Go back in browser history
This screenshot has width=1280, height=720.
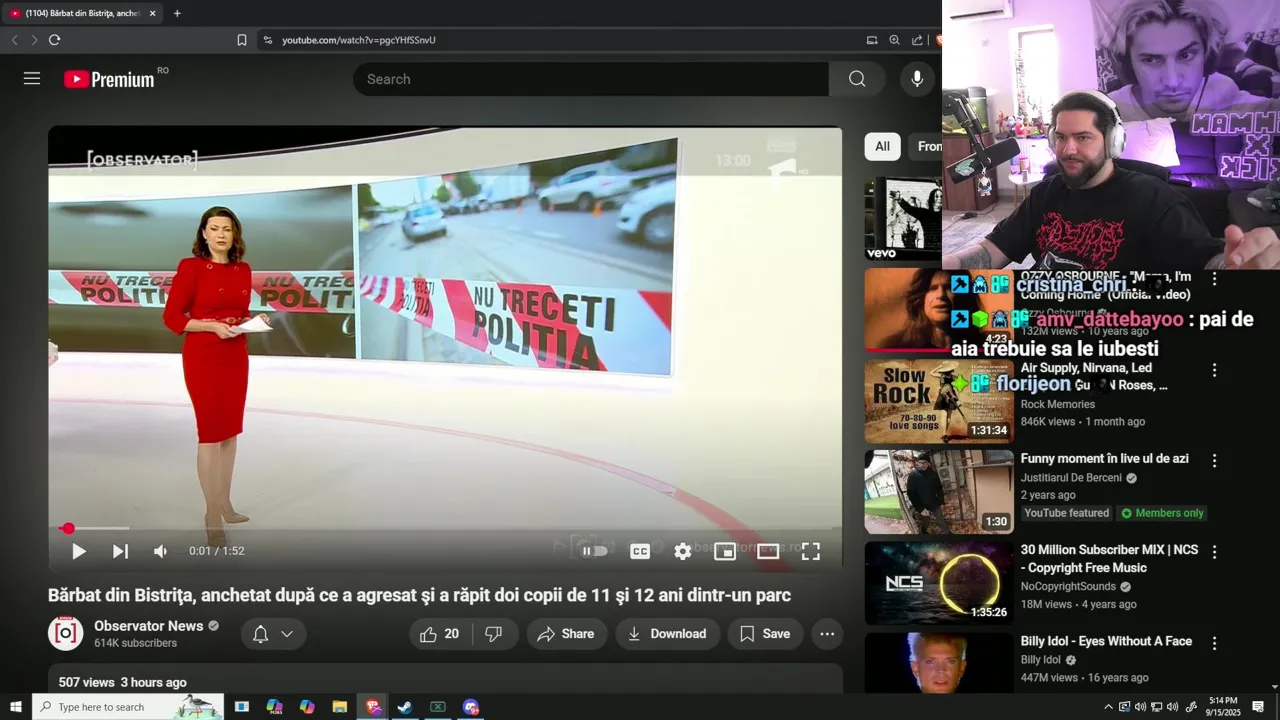(x=14, y=40)
